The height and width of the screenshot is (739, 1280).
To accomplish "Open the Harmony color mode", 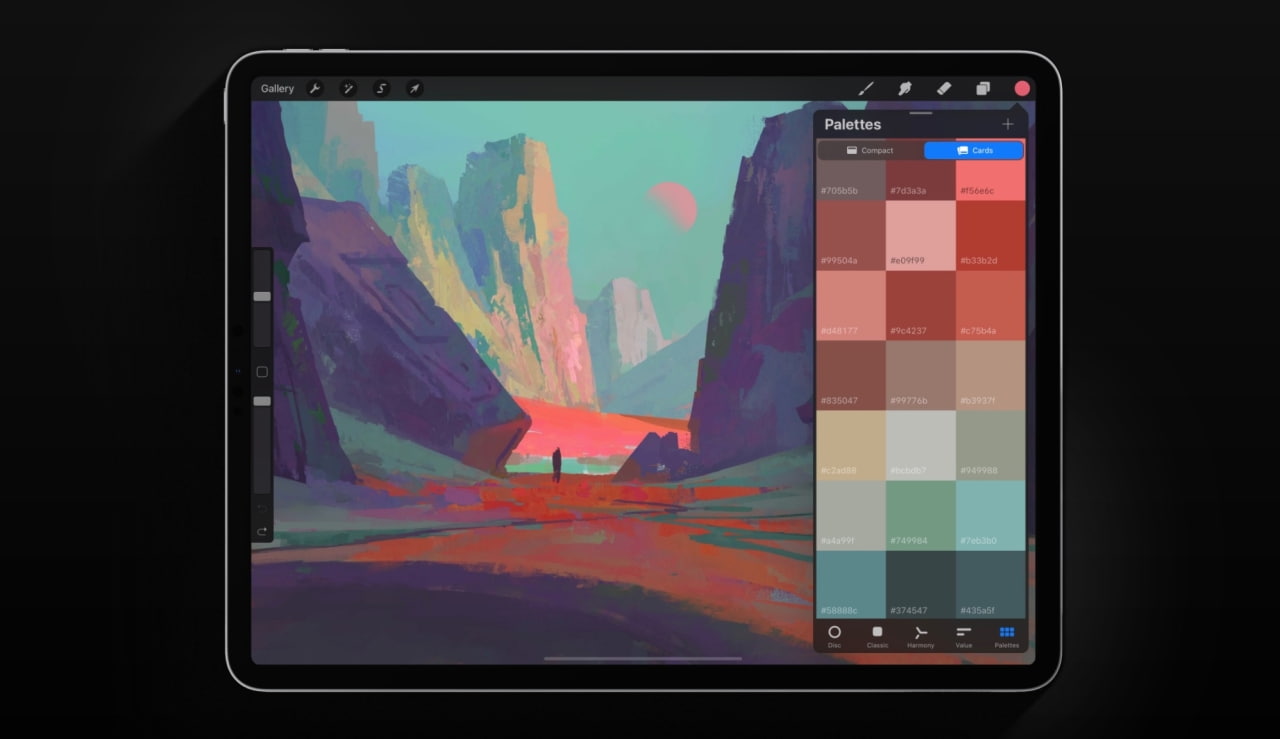I will 920,635.
